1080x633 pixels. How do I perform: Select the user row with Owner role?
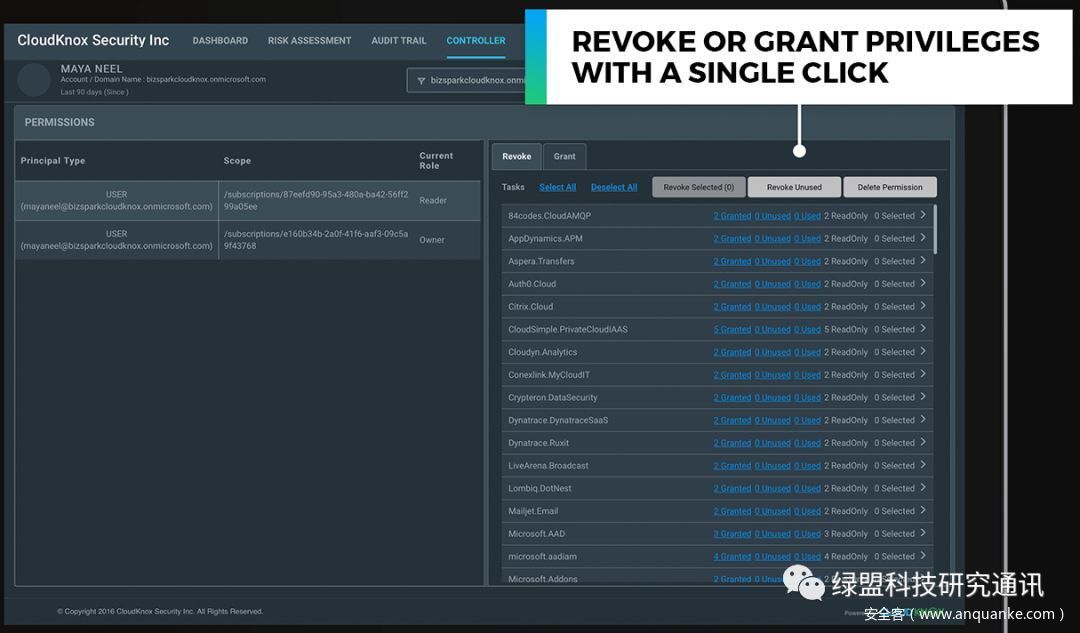pyautogui.click(x=247, y=240)
